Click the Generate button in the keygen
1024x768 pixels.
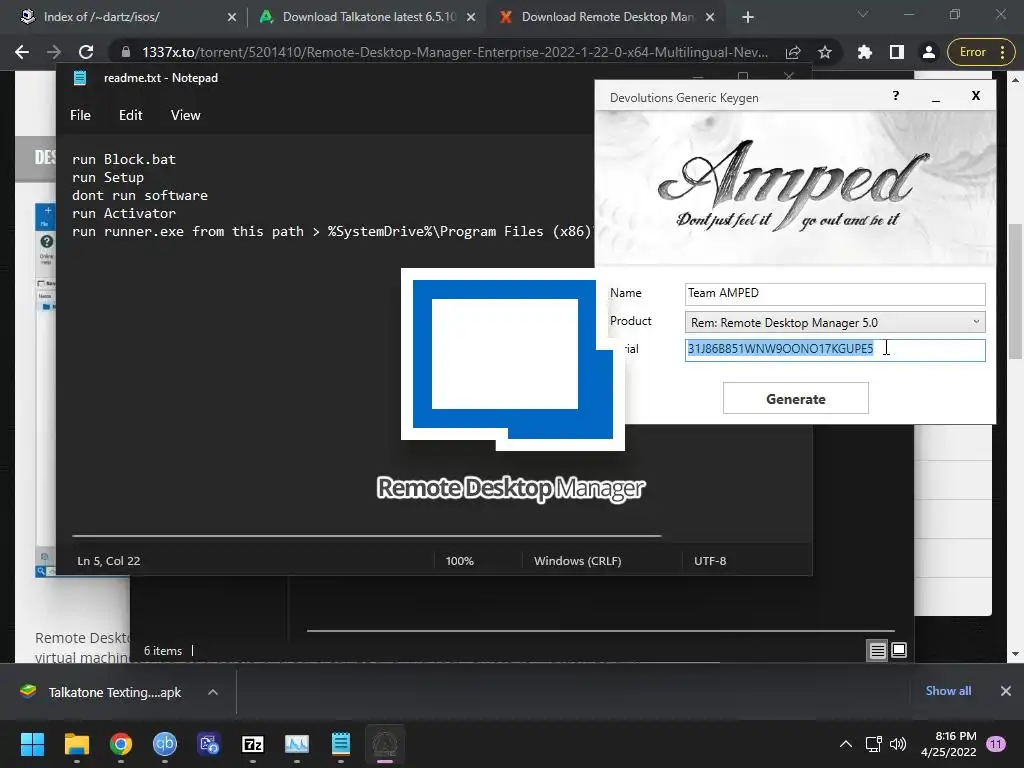(795, 398)
